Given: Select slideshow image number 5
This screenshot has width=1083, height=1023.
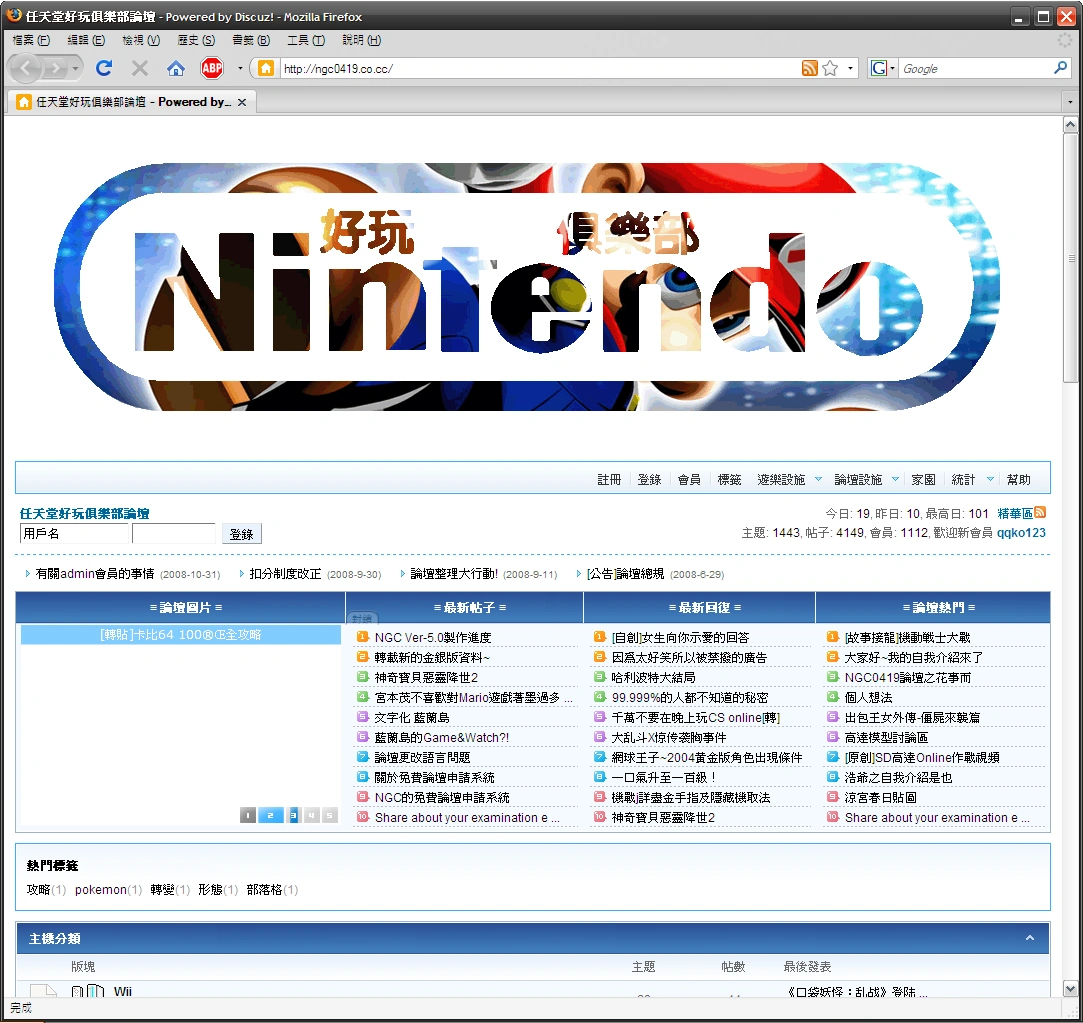Looking at the screenshot, I should coord(329,815).
